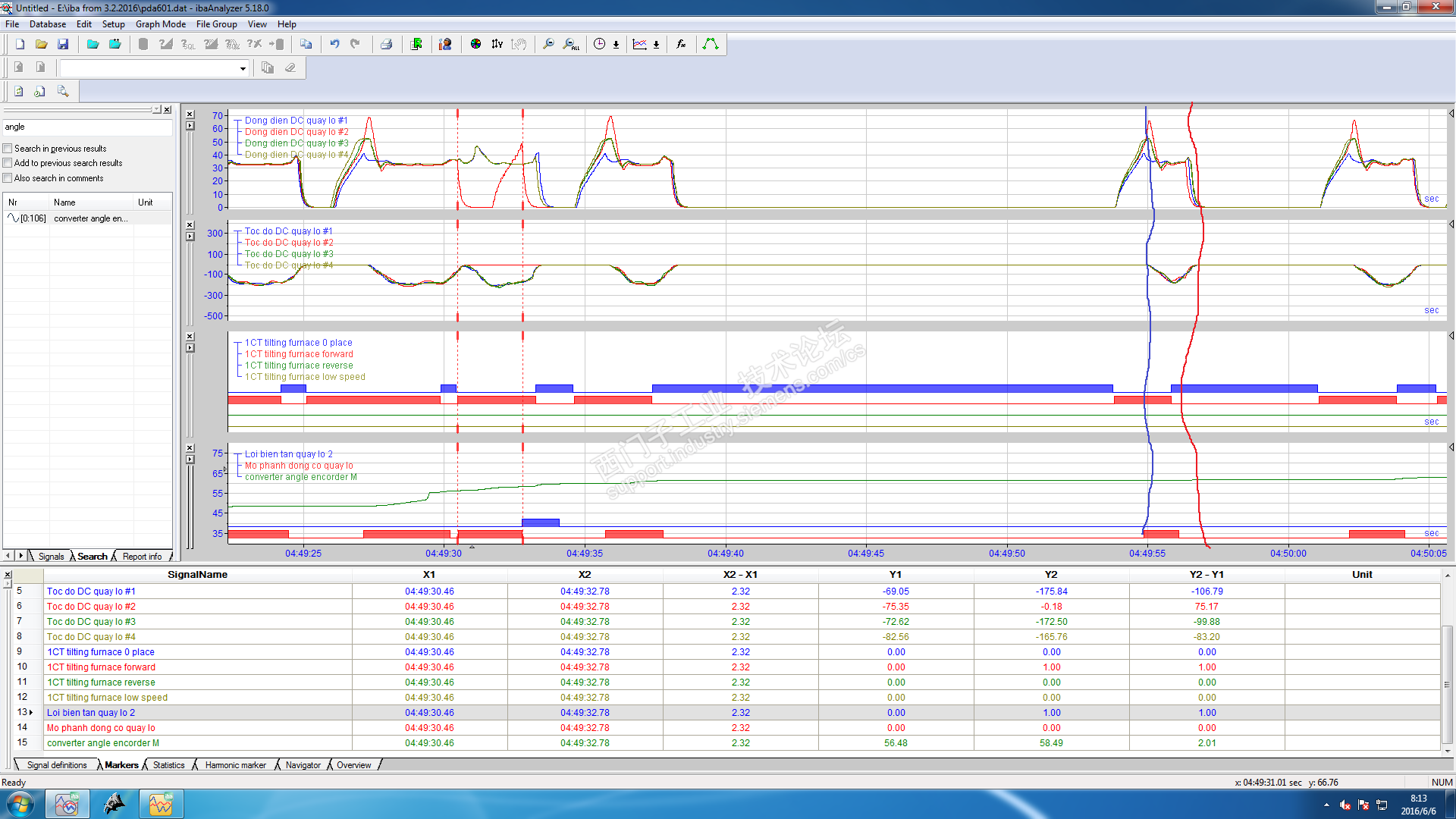The width and height of the screenshot is (1456, 819).
Task: Click the color wheel preferences icon
Action: (x=475, y=45)
